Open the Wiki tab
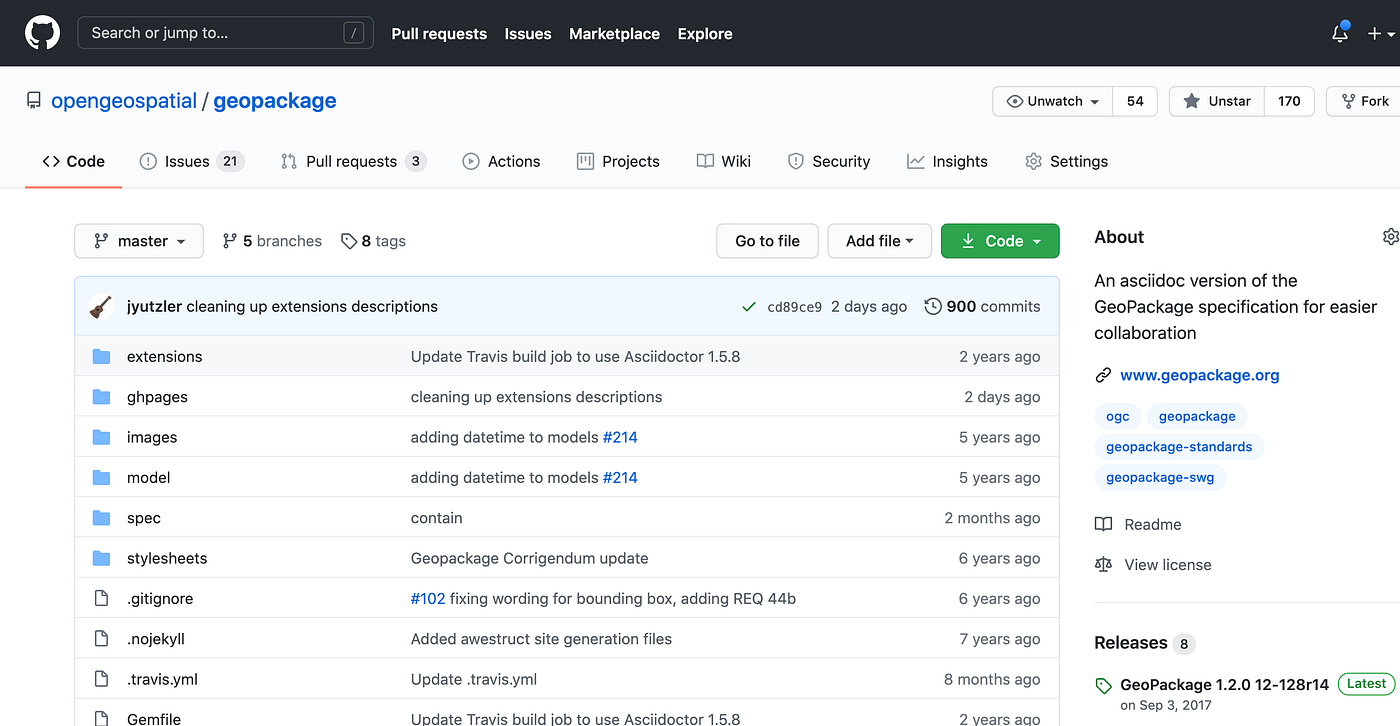The width and height of the screenshot is (1400, 726). [x=724, y=161]
